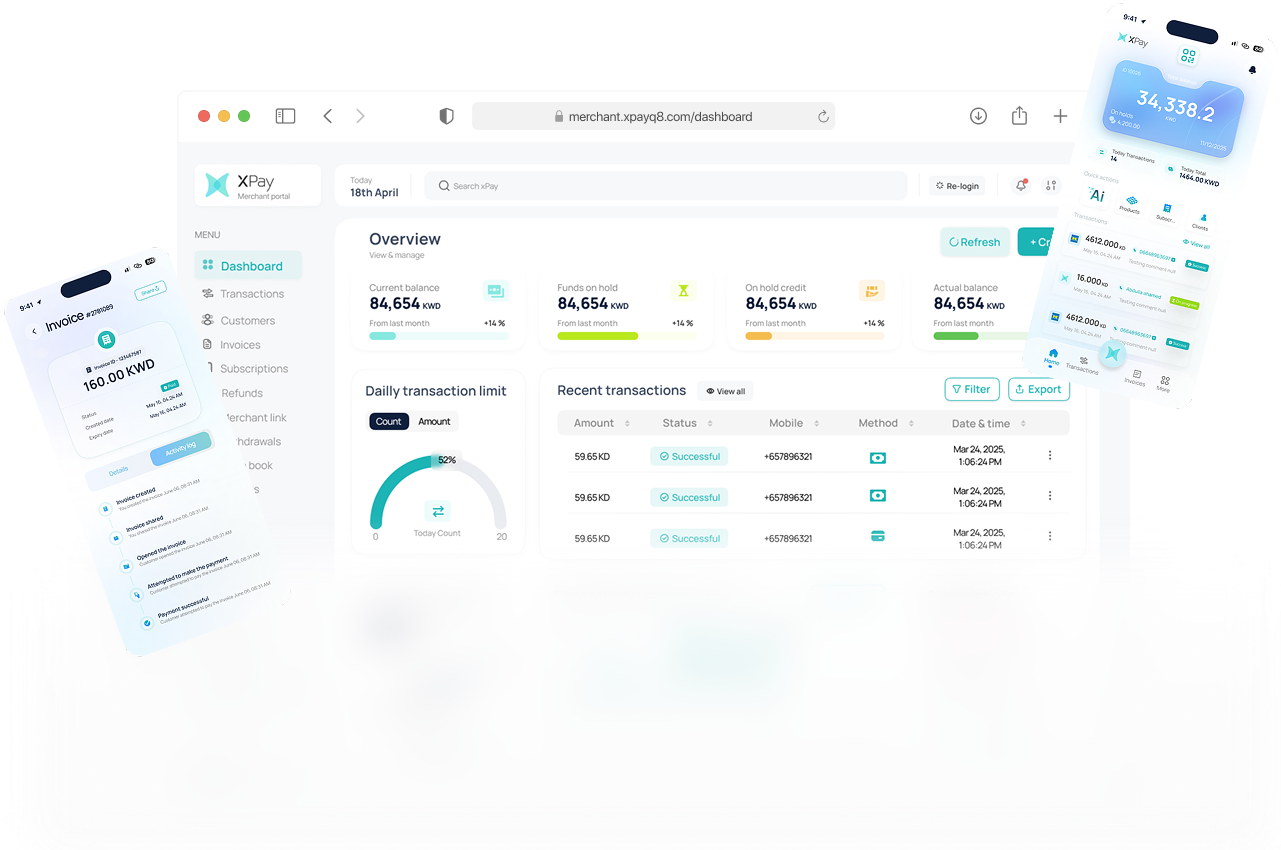This screenshot has height=850, width=1281.
Task: Open Dashboard in the sidebar menu
Action: point(248,265)
